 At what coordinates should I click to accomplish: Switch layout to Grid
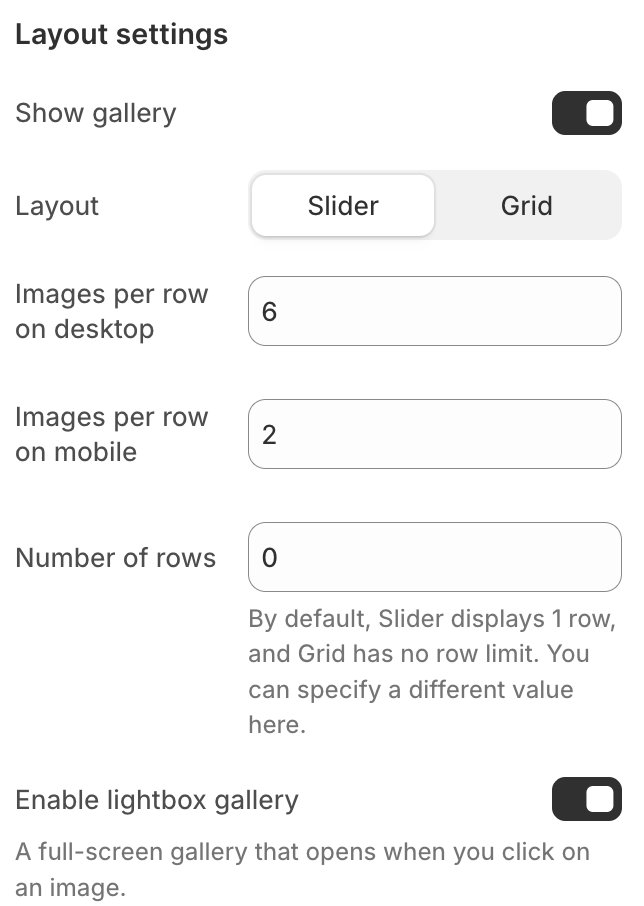[x=526, y=206]
